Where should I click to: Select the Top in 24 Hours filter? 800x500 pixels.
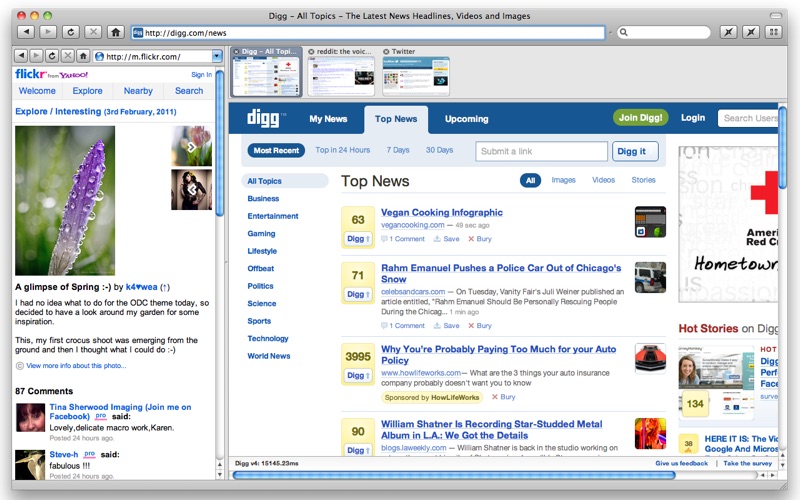342,150
